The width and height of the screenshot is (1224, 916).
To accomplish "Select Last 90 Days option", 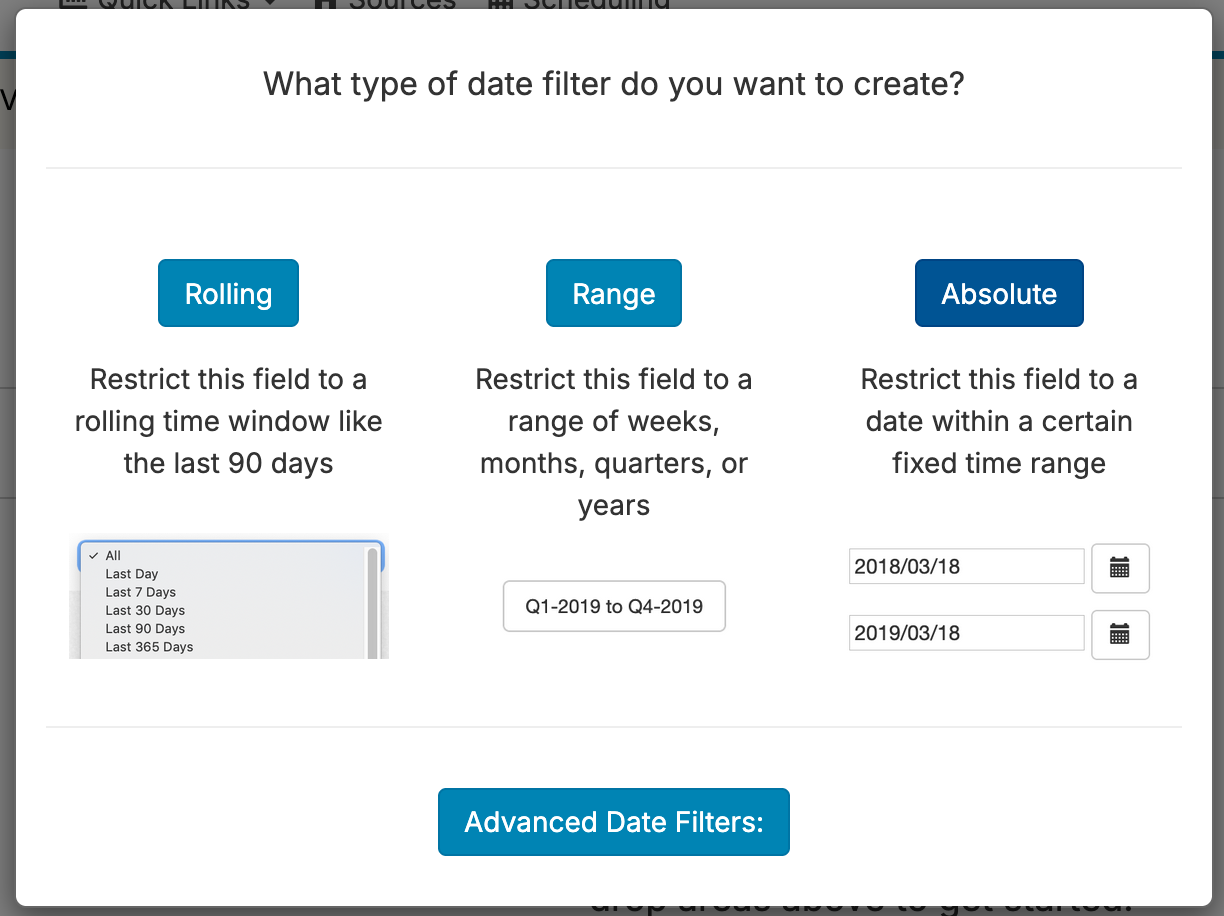I will (x=145, y=629).
